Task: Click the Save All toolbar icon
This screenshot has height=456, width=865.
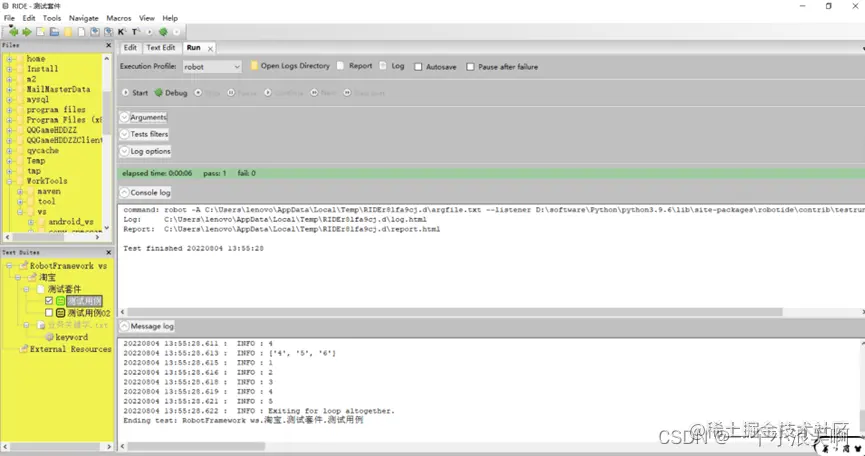Action: 108,32
